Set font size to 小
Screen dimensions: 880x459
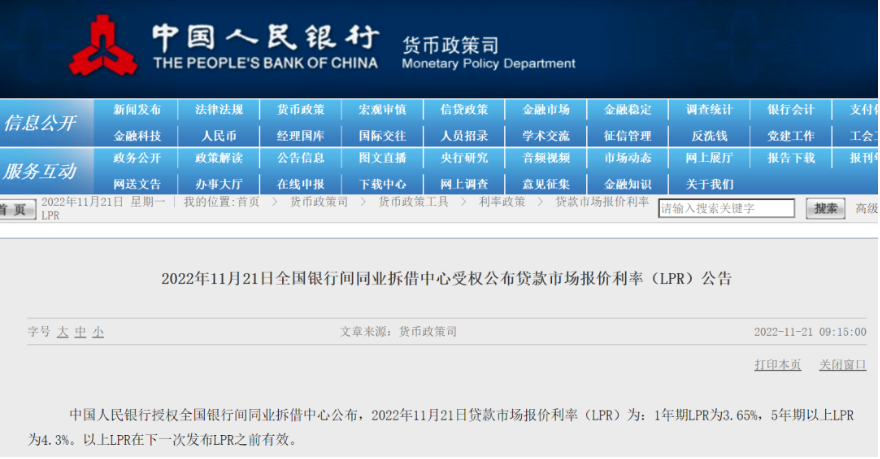tap(98, 332)
